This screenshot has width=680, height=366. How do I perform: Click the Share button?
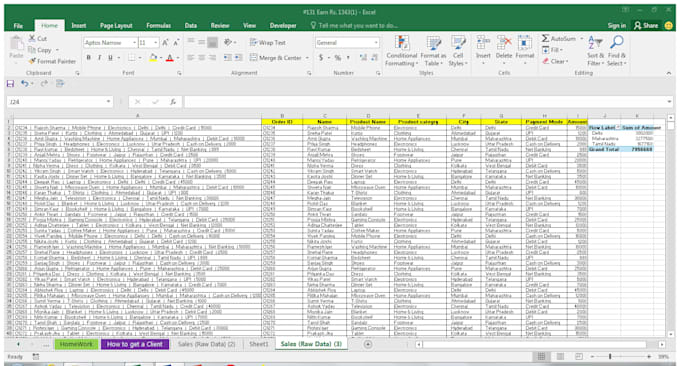point(646,26)
